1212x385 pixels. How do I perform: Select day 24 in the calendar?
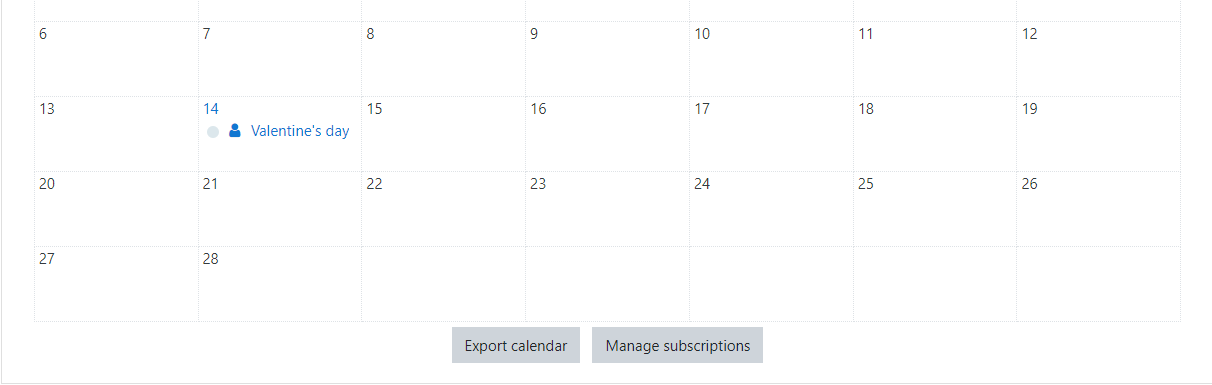tap(771, 209)
